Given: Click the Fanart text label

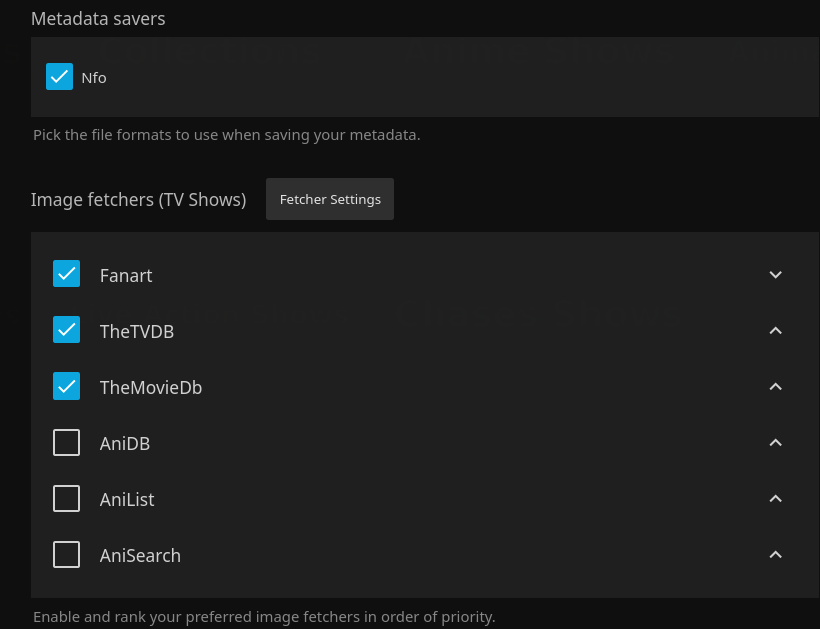Looking at the screenshot, I should 126,276.
